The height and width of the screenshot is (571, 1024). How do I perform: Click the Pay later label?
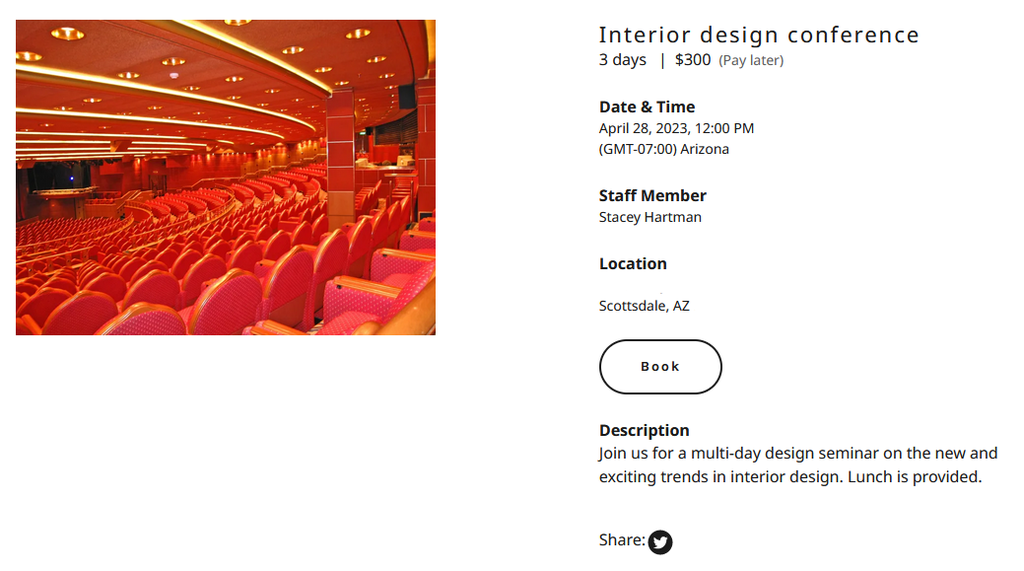[x=751, y=61]
